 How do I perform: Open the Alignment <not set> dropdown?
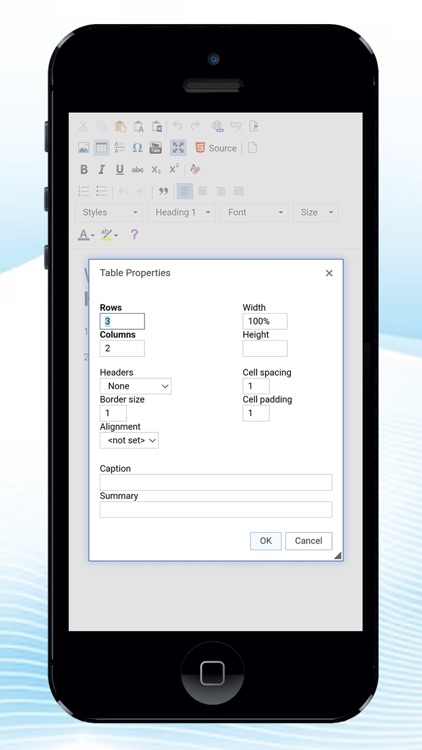tap(129, 441)
